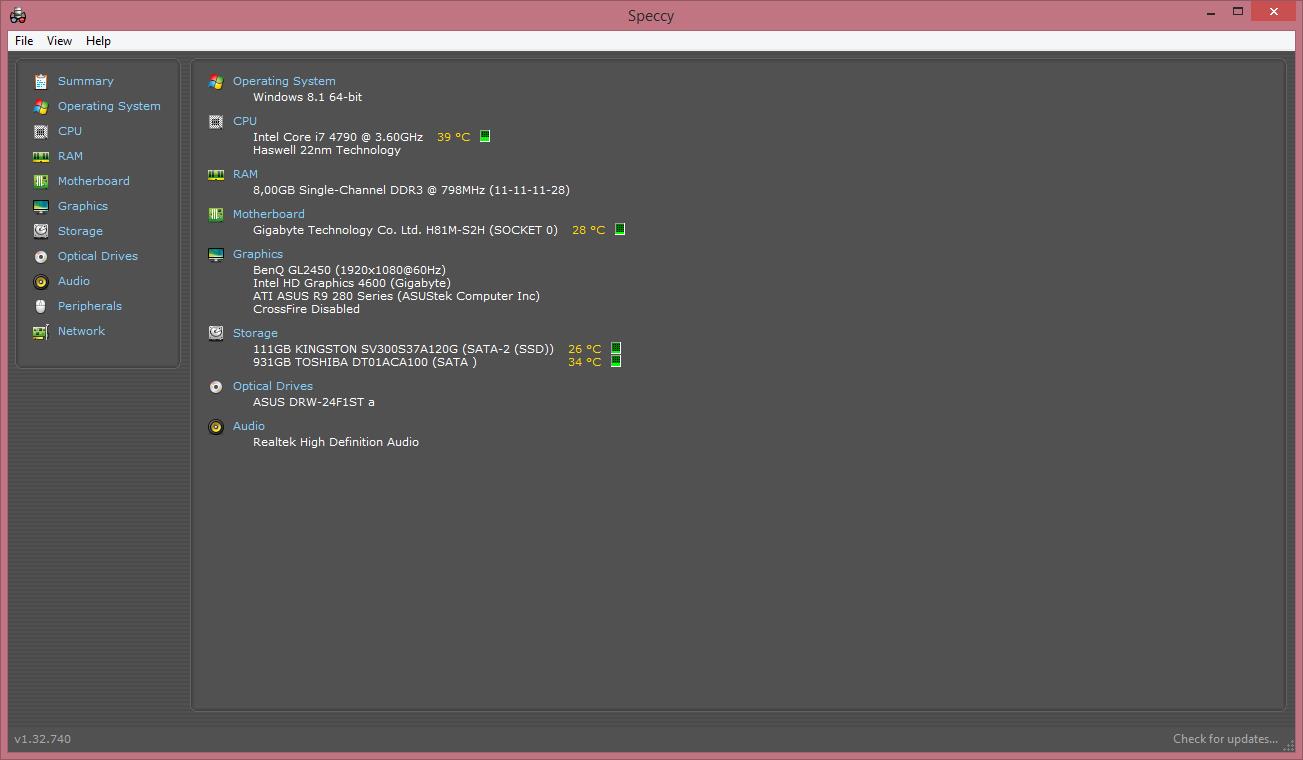
Task: Click Gigabyte Technology H81M-S2H motherboard text
Action: click(x=405, y=230)
